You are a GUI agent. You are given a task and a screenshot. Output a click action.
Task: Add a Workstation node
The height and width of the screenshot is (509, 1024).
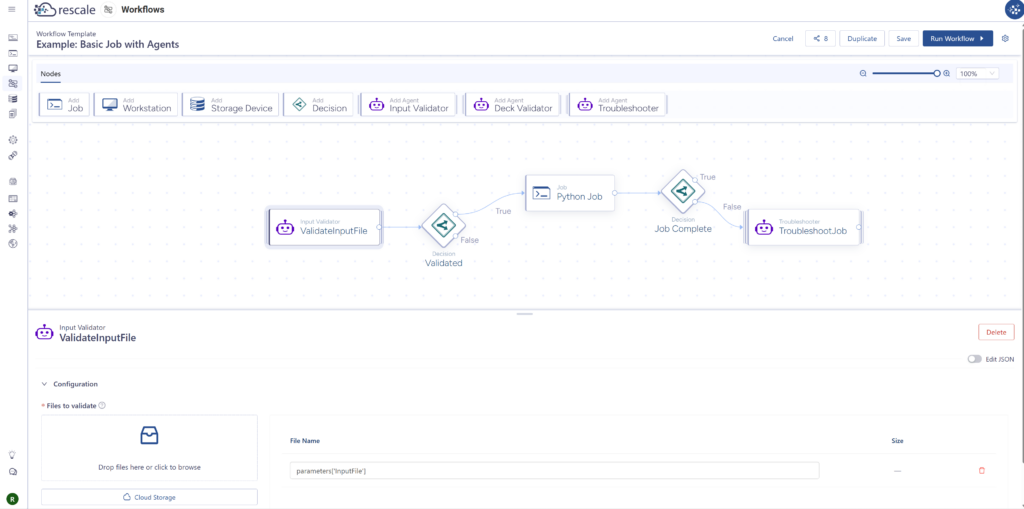pyautogui.click(x=137, y=105)
